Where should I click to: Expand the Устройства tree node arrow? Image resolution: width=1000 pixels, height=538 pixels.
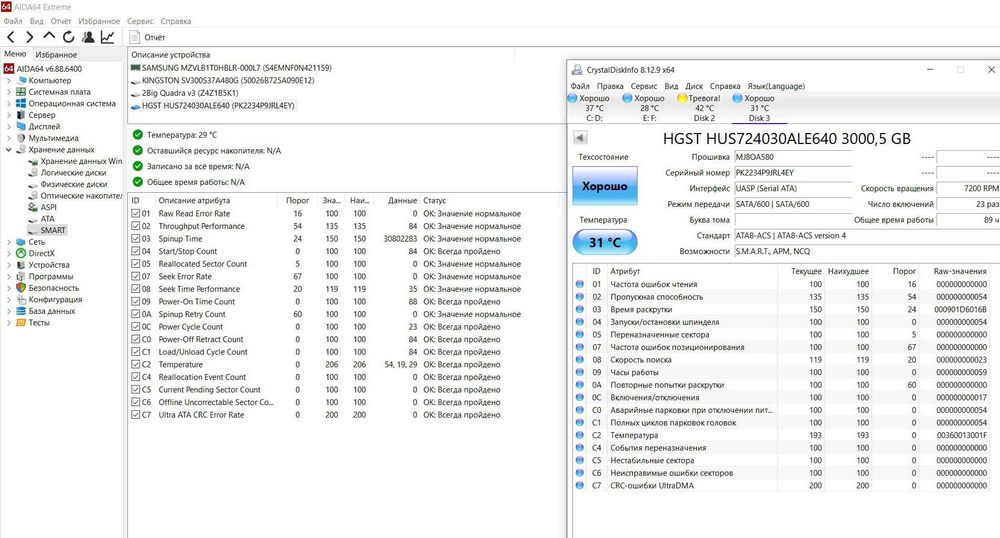pos(8,265)
